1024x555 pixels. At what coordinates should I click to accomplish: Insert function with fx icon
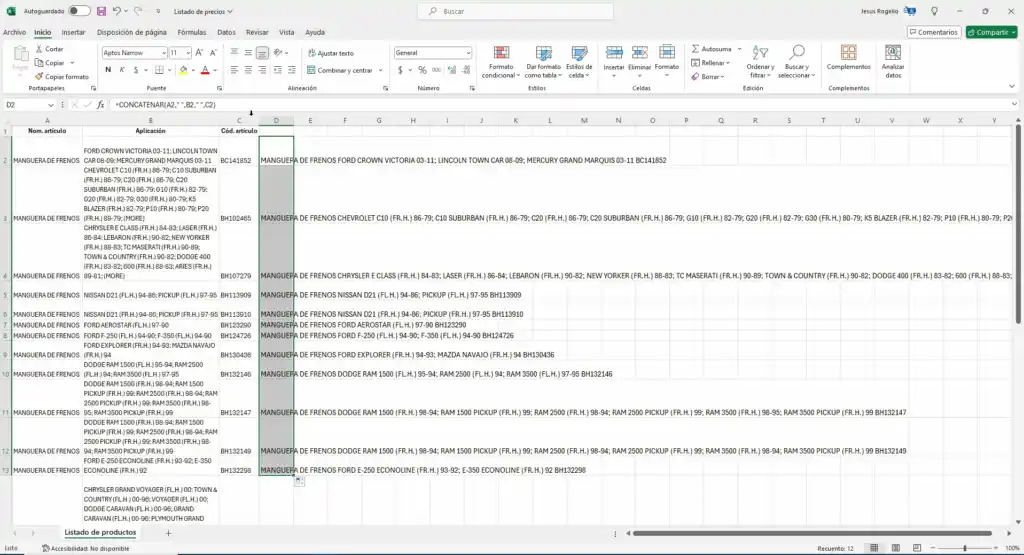[x=101, y=104]
